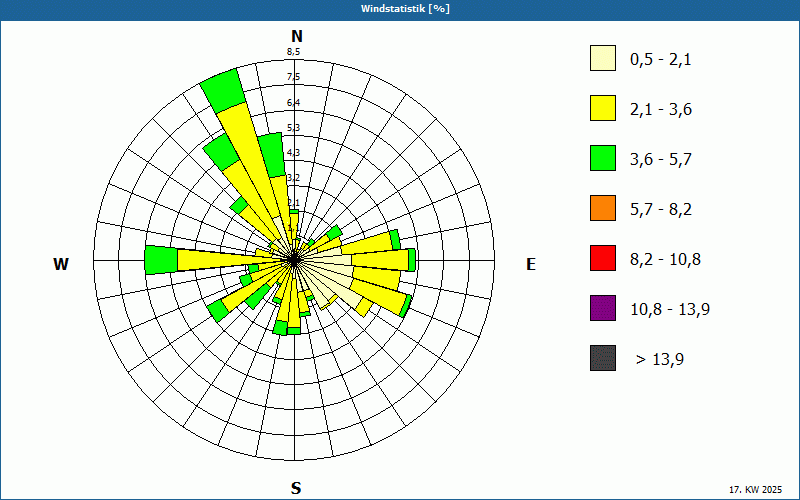Click the red 8,2 - 10,8 legend swatch
800x500 pixels.
(x=603, y=258)
